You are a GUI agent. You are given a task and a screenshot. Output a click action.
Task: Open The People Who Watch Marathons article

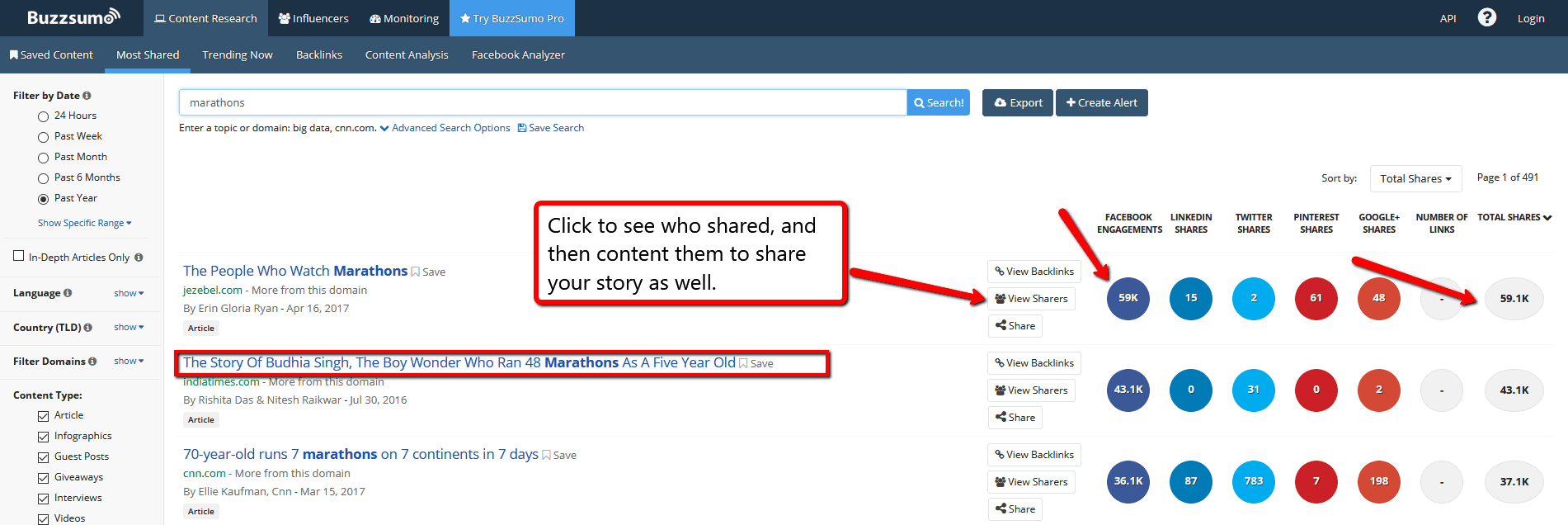[295, 271]
